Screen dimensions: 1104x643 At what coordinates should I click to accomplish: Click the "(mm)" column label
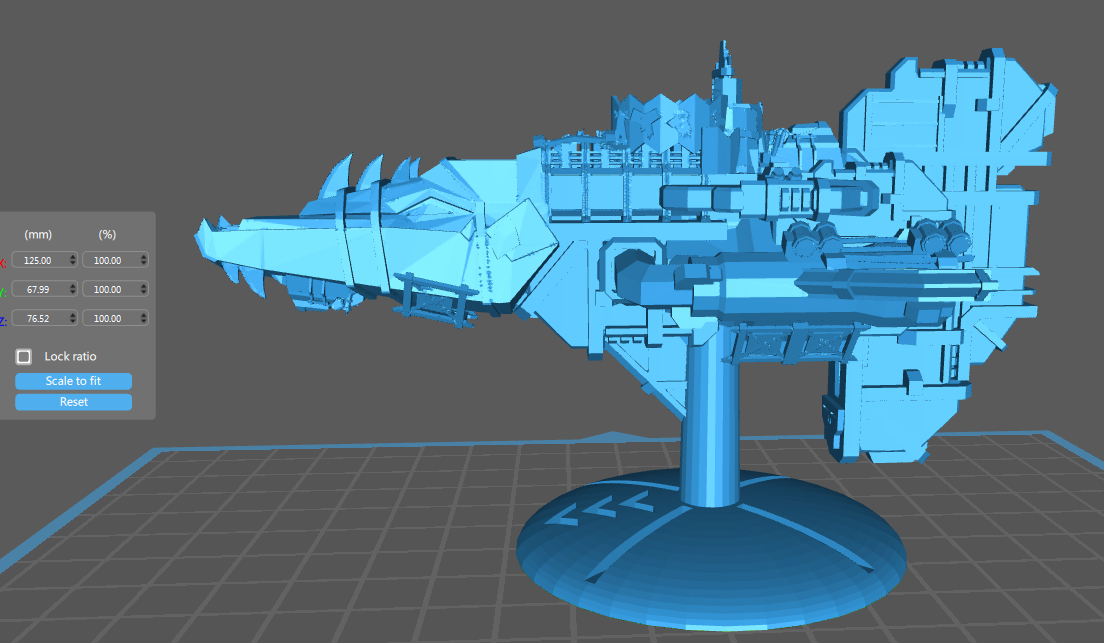pos(38,235)
